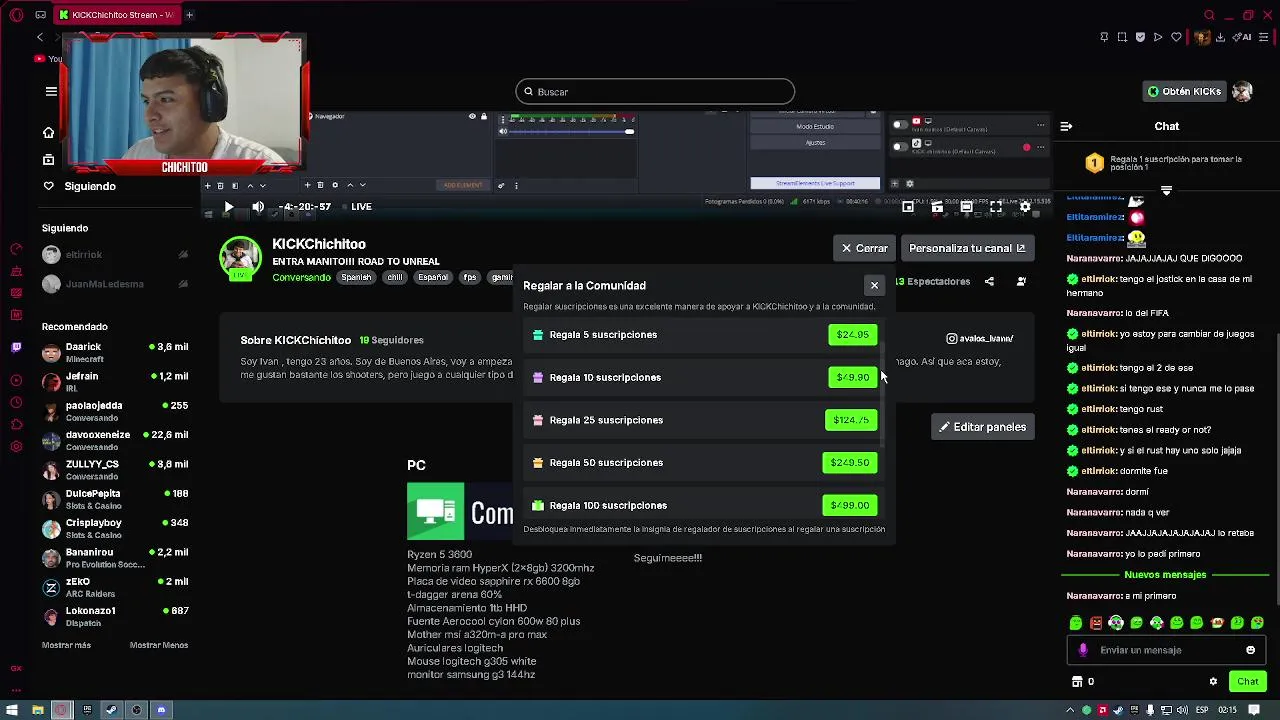Buy 5 gift subs for $24.95

pyautogui.click(x=852, y=335)
